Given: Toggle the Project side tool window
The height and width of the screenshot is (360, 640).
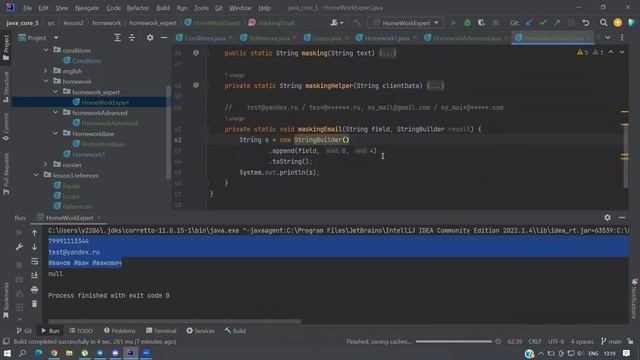Looking at the screenshot, I should tap(6, 47).
